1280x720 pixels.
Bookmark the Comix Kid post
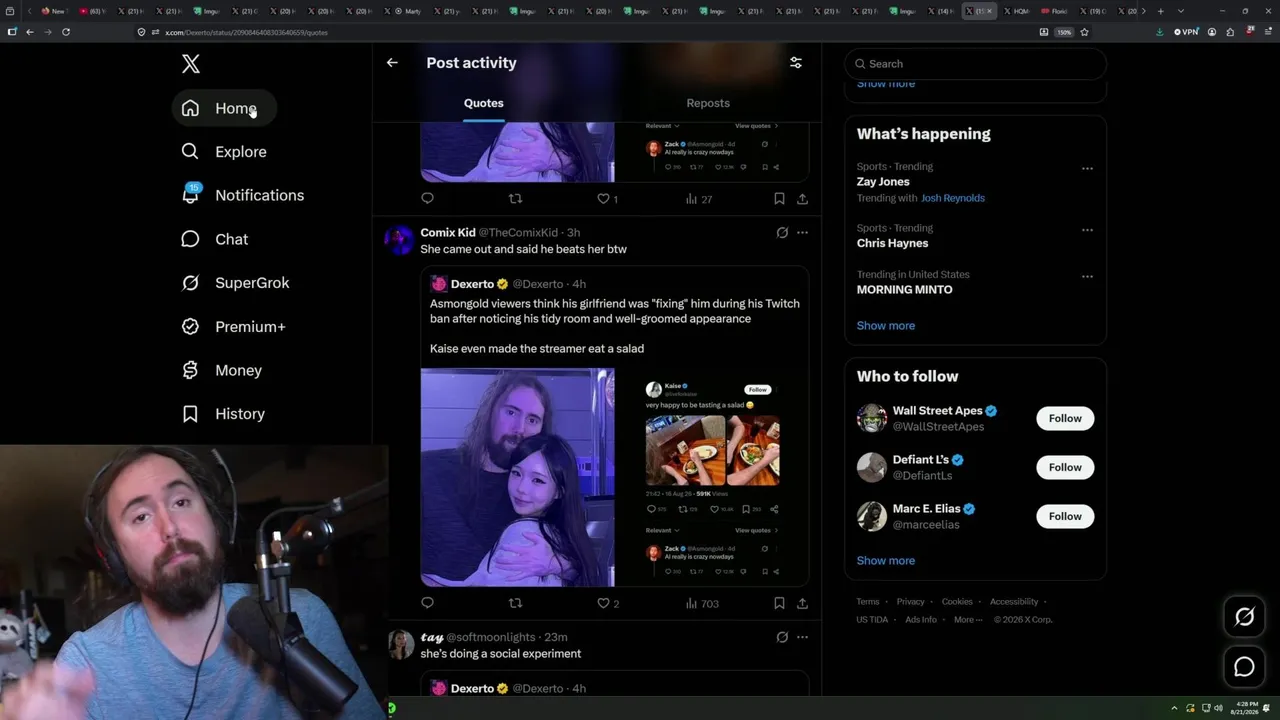[x=779, y=603]
